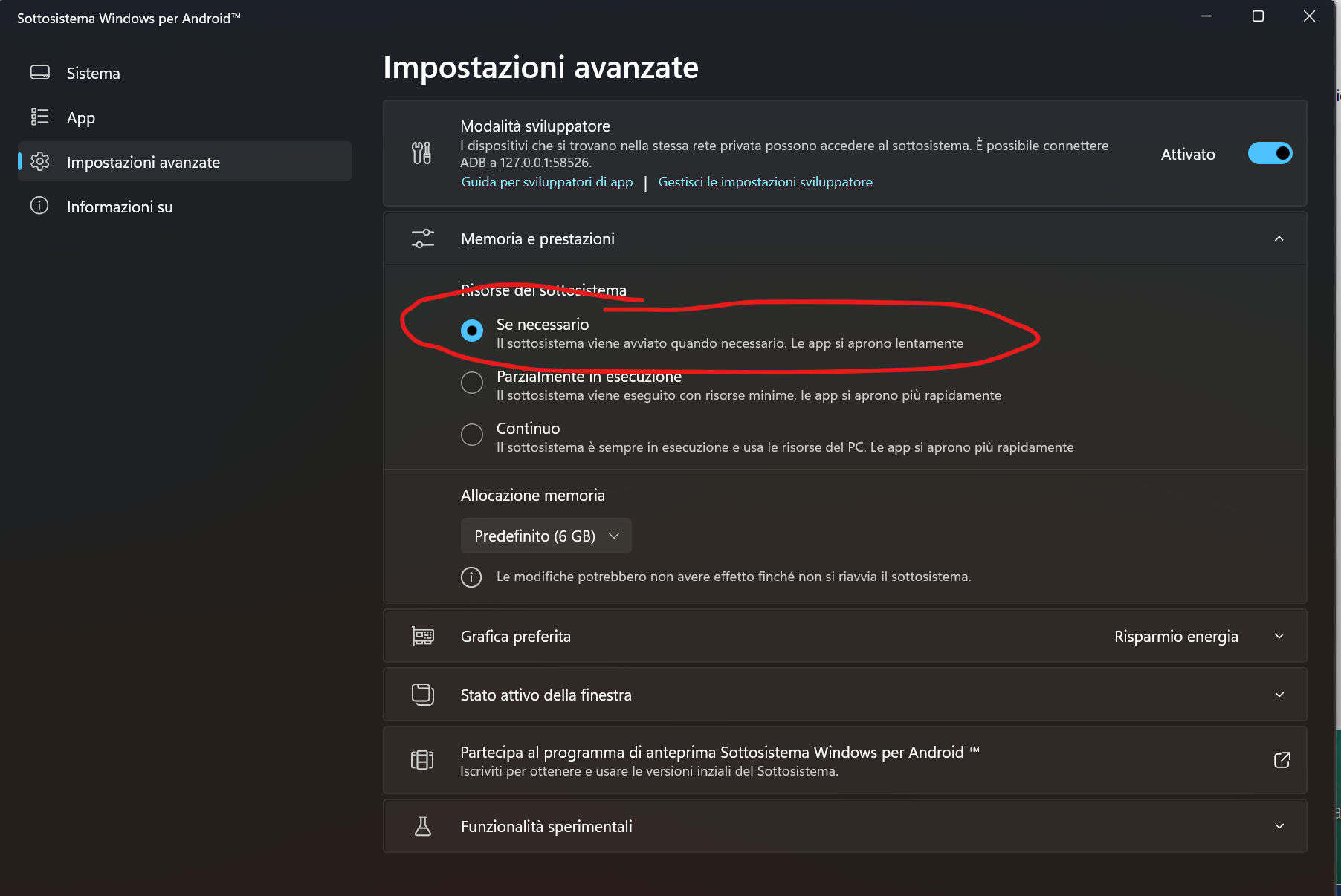The height and width of the screenshot is (896, 1341).
Task: Click the App list icon in the sidebar
Action: (40, 117)
